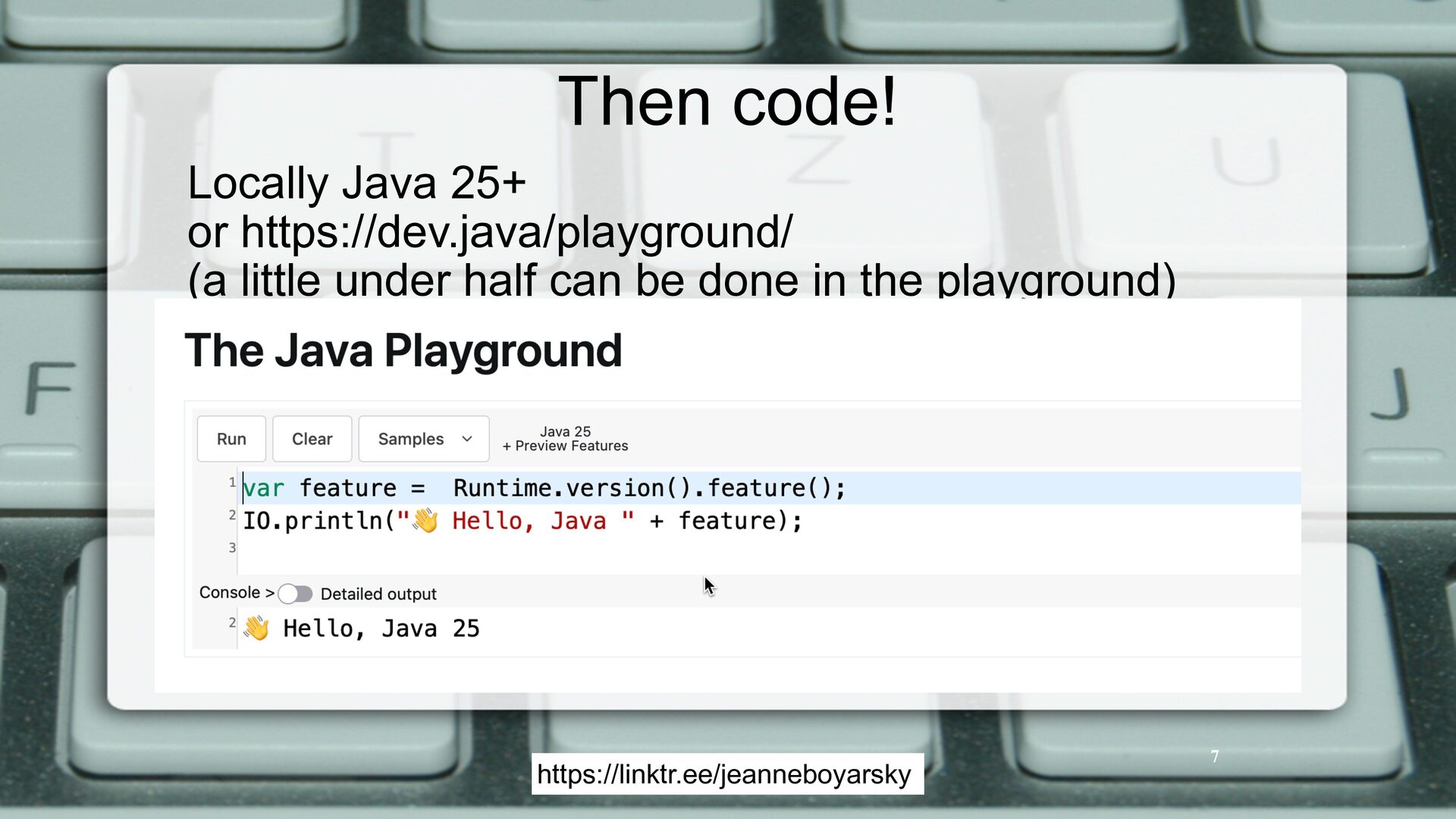Viewport: 1456px width, 819px height.
Task: Click The Java Playground heading
Action: (x=403, y=350)
